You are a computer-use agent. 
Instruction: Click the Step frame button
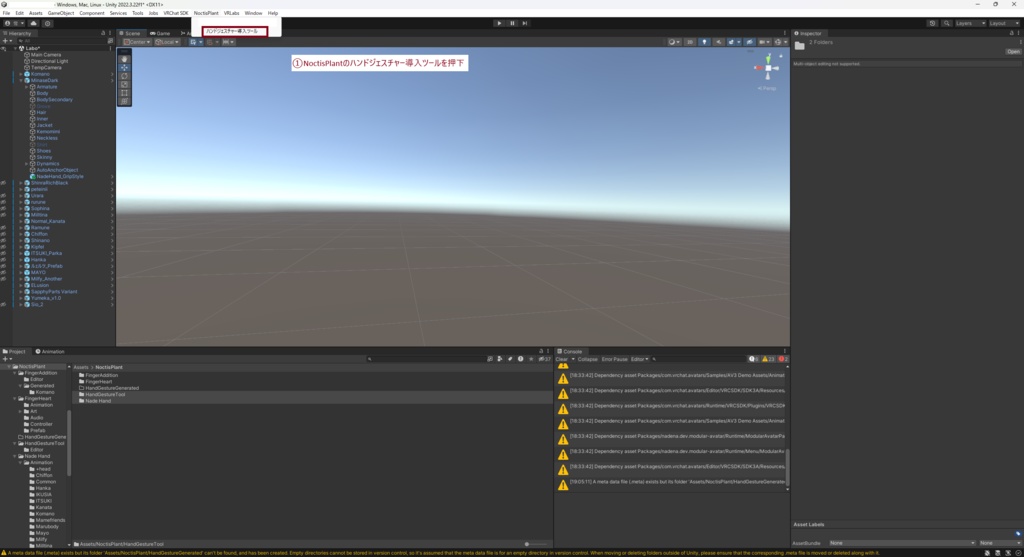click(524, 24)
